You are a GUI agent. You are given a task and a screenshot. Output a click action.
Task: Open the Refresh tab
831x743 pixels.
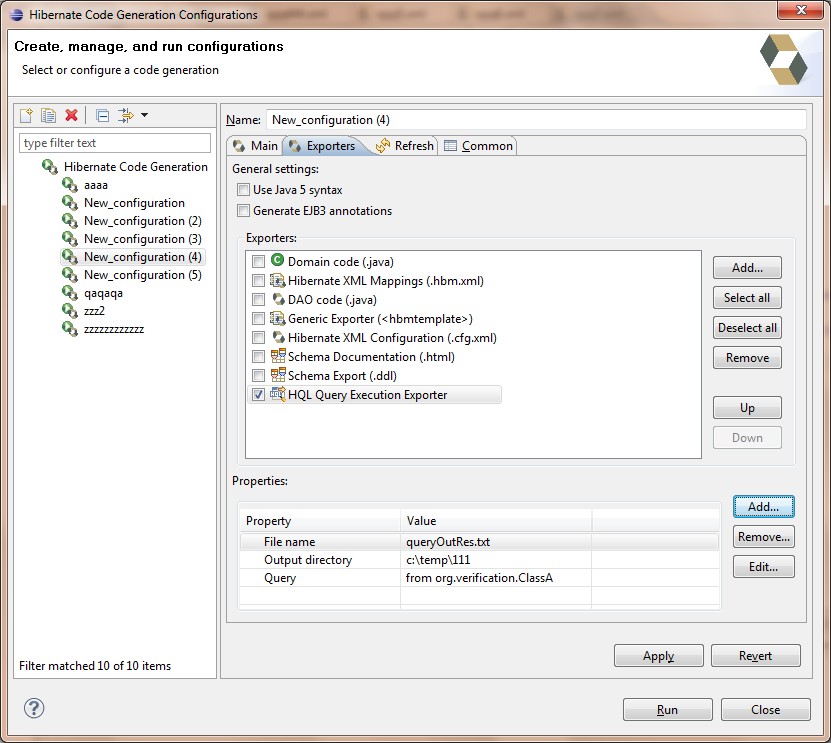[405, 146]
